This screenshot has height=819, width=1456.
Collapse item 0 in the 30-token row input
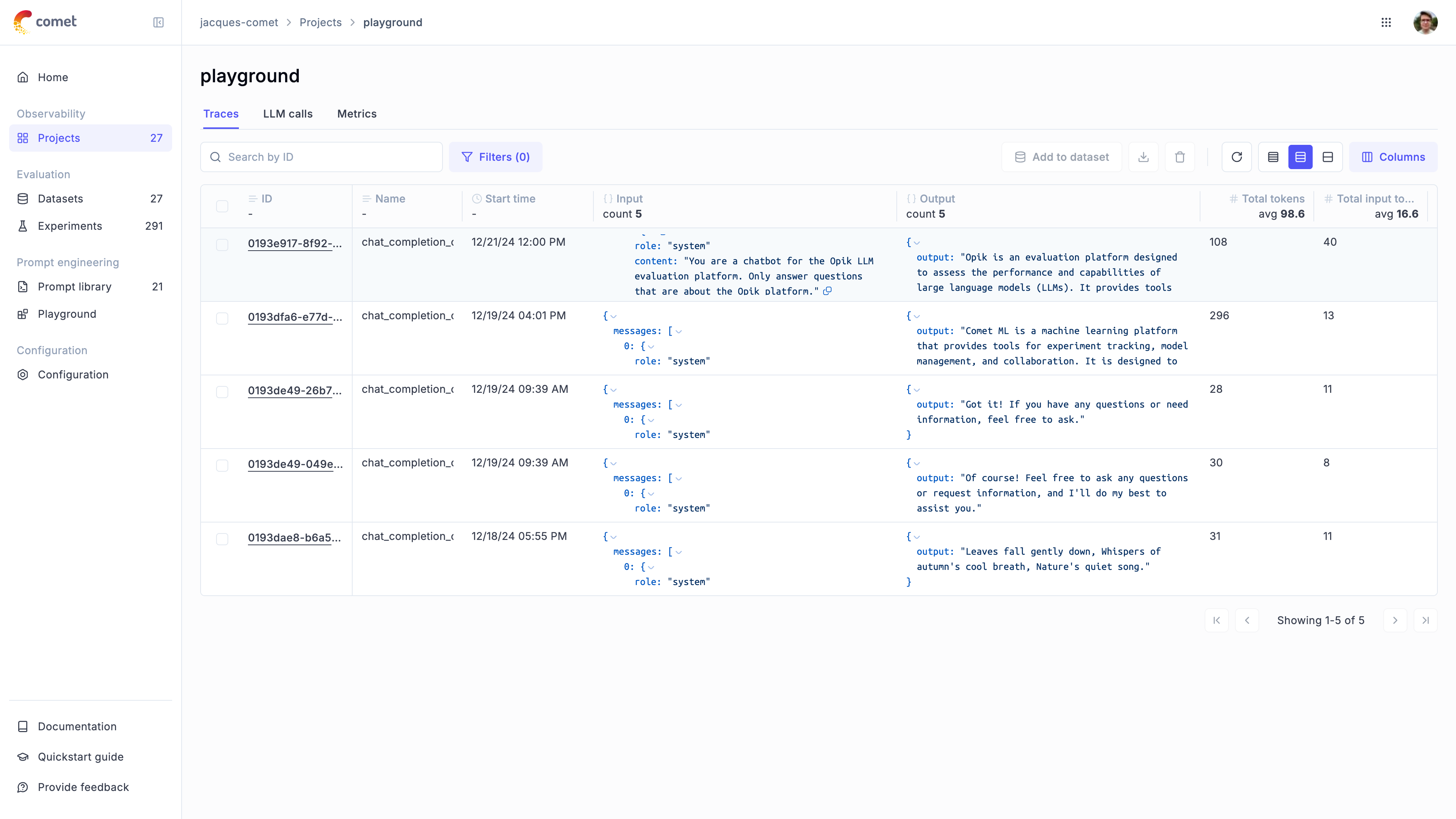651,494
